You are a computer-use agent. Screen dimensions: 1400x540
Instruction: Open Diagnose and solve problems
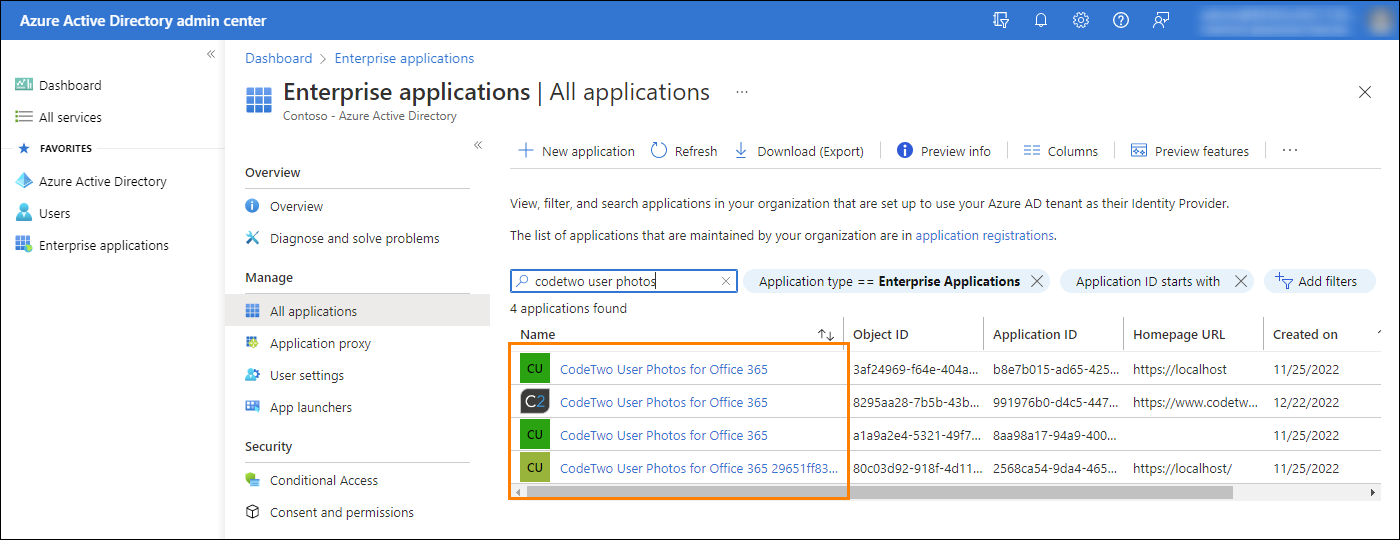click(x=357, y=238)
